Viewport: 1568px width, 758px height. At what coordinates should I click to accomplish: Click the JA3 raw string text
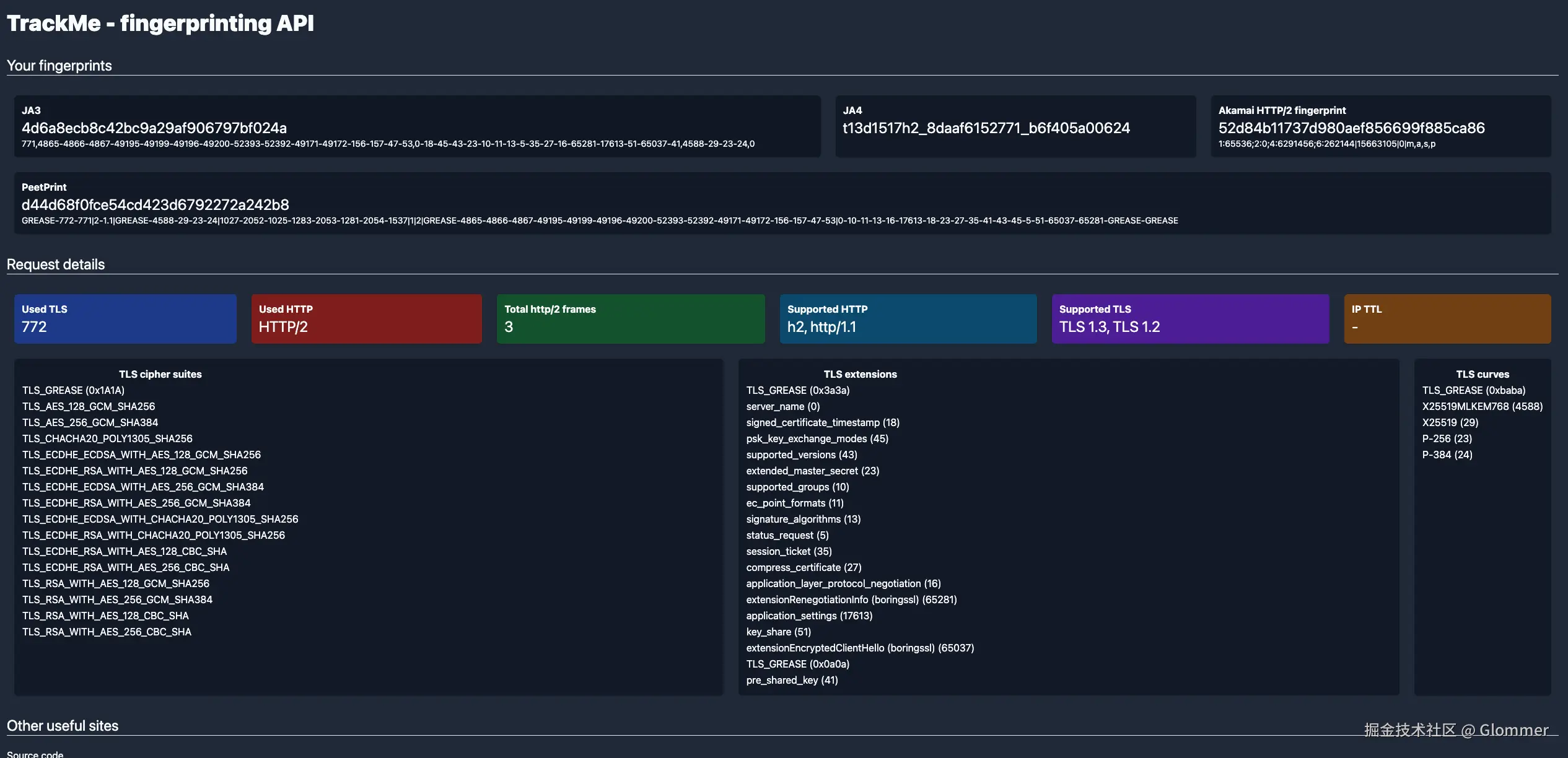pyautogui.click(x=388, y=144)
